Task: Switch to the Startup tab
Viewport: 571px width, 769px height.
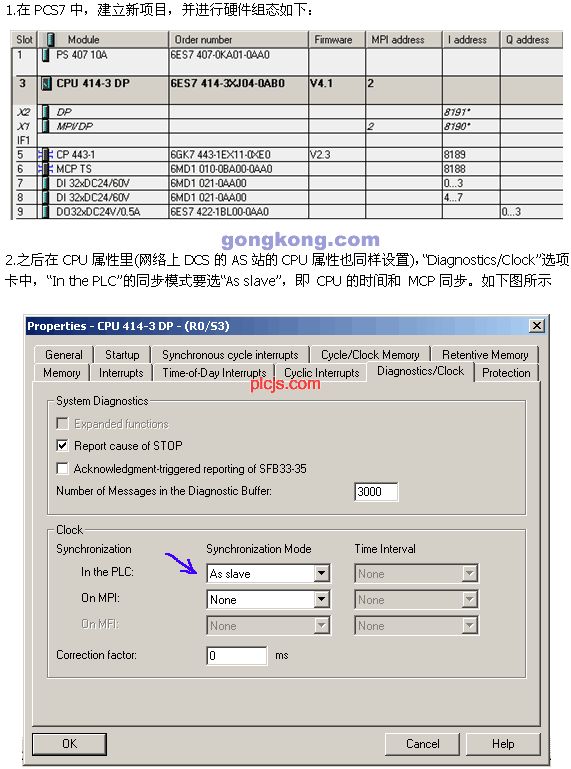Action: coord(122,355)
